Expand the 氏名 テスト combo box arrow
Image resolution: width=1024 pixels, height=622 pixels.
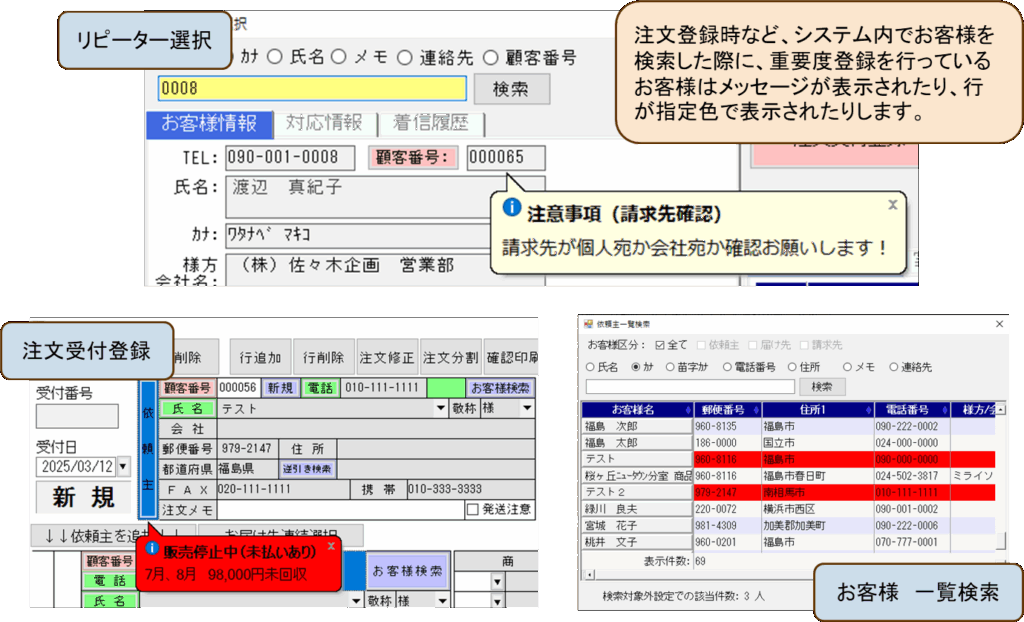pos(441,408)
